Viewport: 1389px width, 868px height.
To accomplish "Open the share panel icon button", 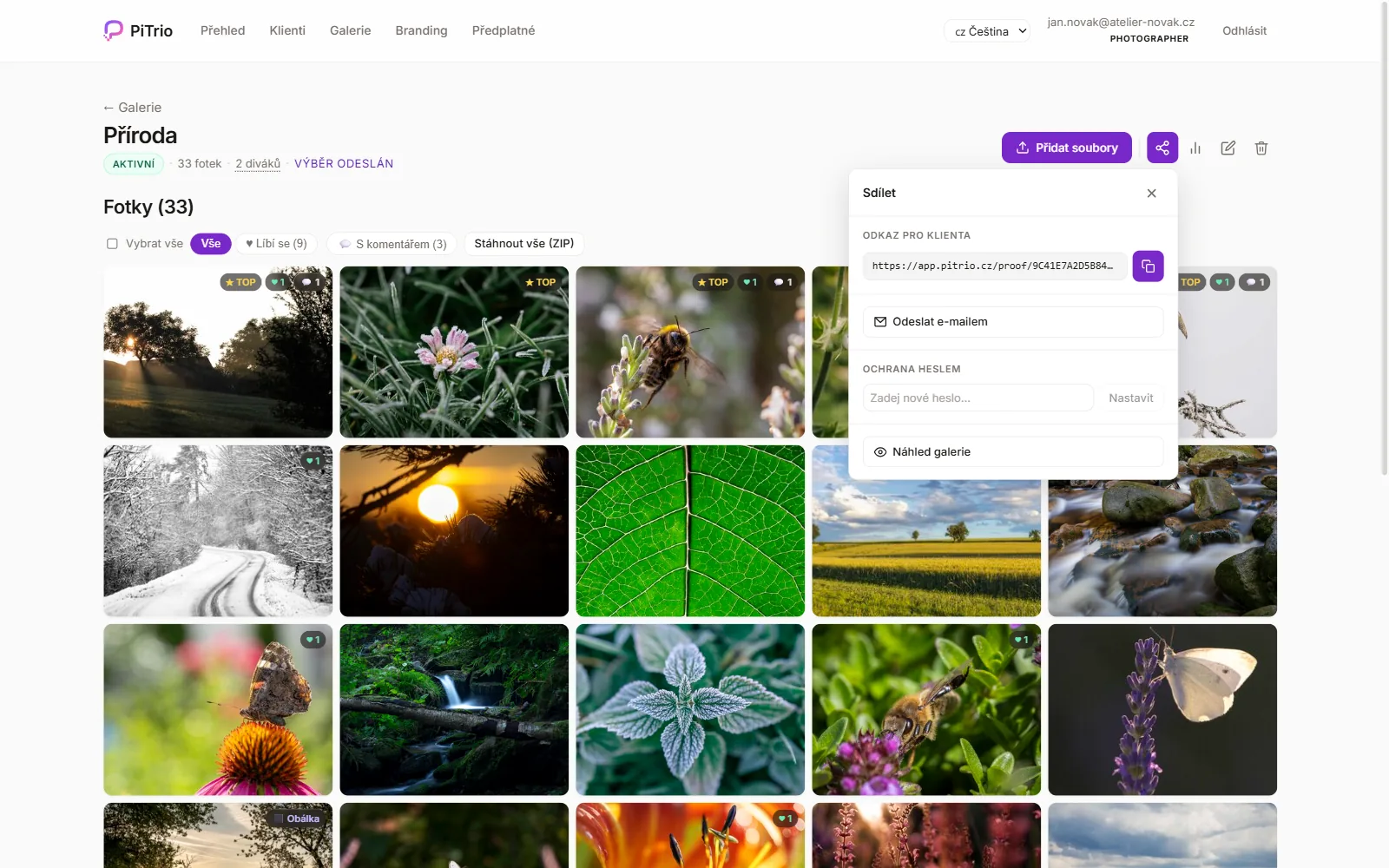I will 1162,148.
